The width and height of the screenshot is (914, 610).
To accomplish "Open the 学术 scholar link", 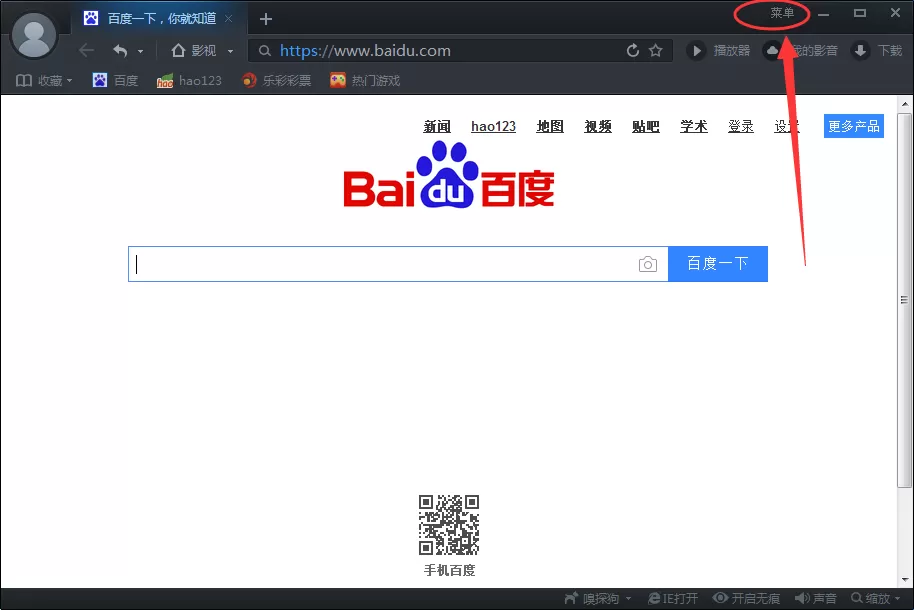I will [694, 126].
